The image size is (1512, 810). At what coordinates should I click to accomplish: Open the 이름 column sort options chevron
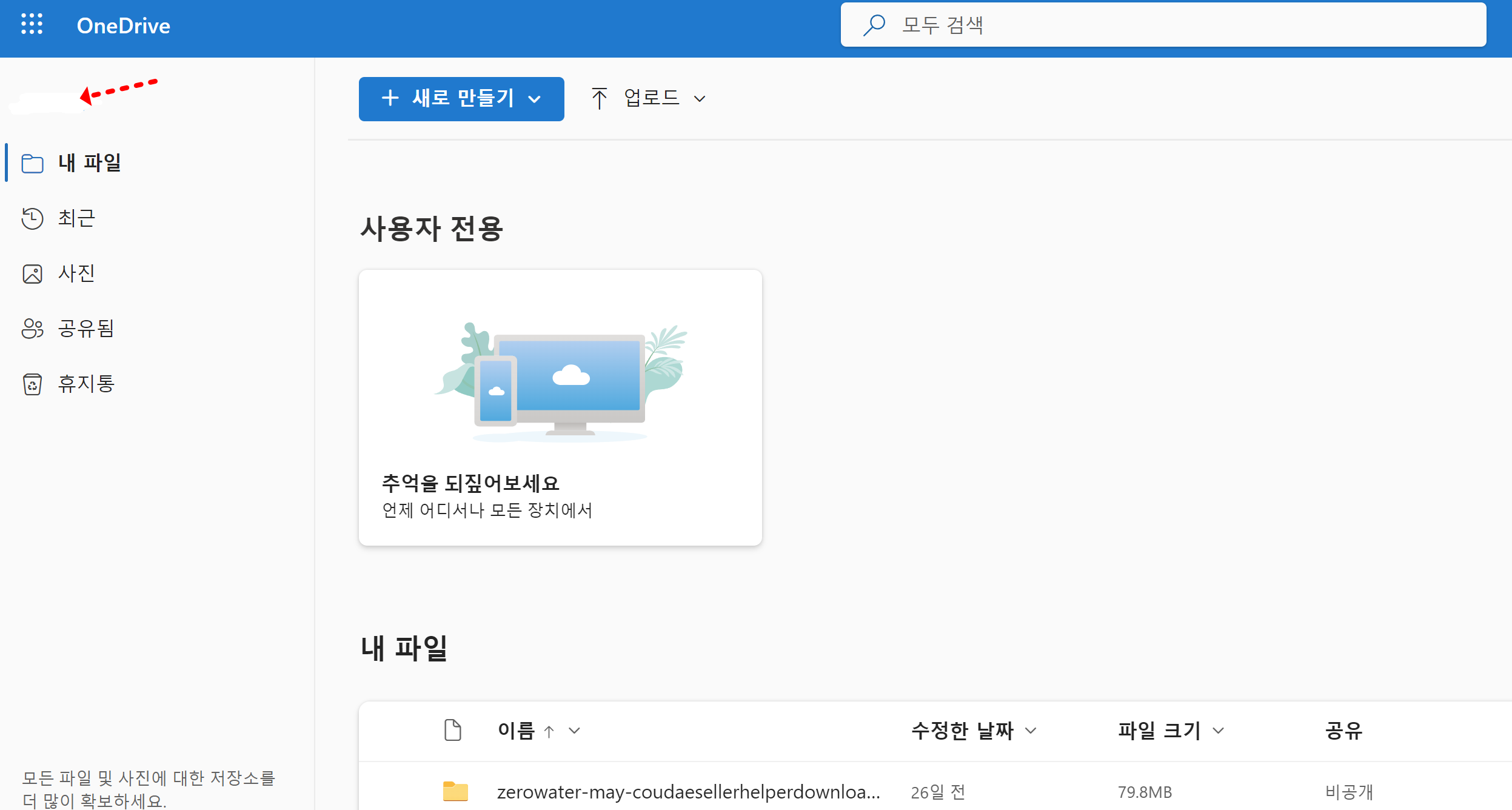[575, 731]
